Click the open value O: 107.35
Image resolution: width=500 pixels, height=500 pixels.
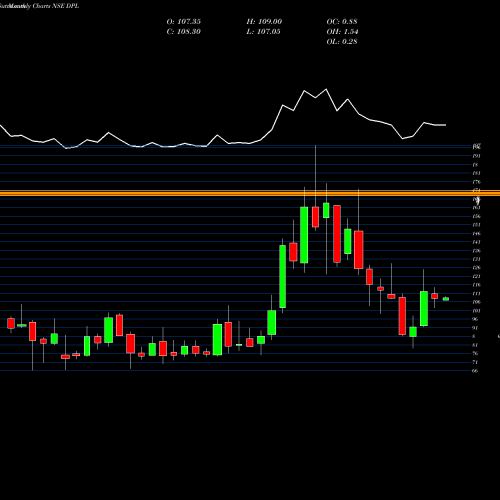pos(184,22)
